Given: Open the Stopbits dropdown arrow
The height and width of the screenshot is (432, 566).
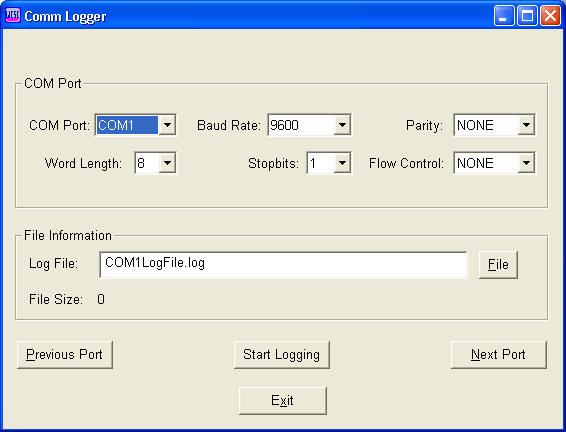Looking at the screenshot, I should coord(342,163).
